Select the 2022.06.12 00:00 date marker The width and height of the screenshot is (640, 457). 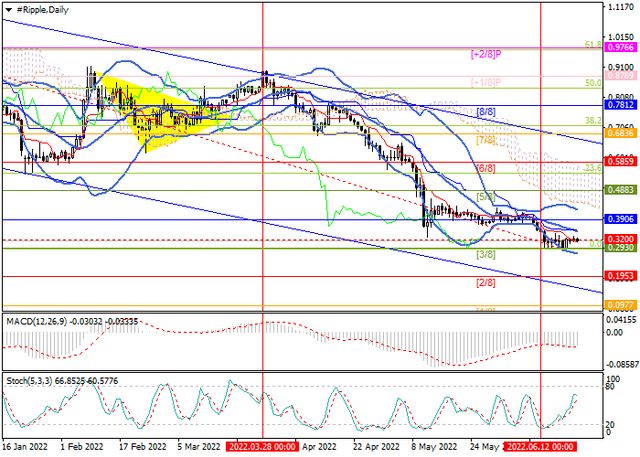540,447
